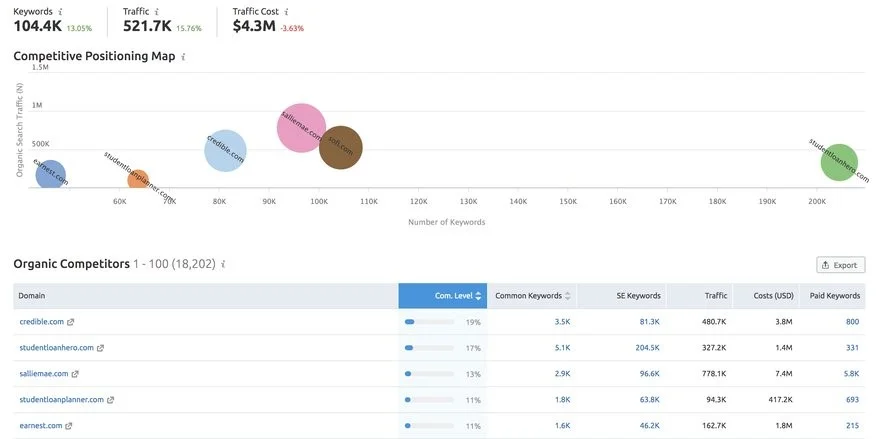This screenshot has width=885, height=439.
Task: Click info icon next to Keywords metric
Action: point(60,11)
